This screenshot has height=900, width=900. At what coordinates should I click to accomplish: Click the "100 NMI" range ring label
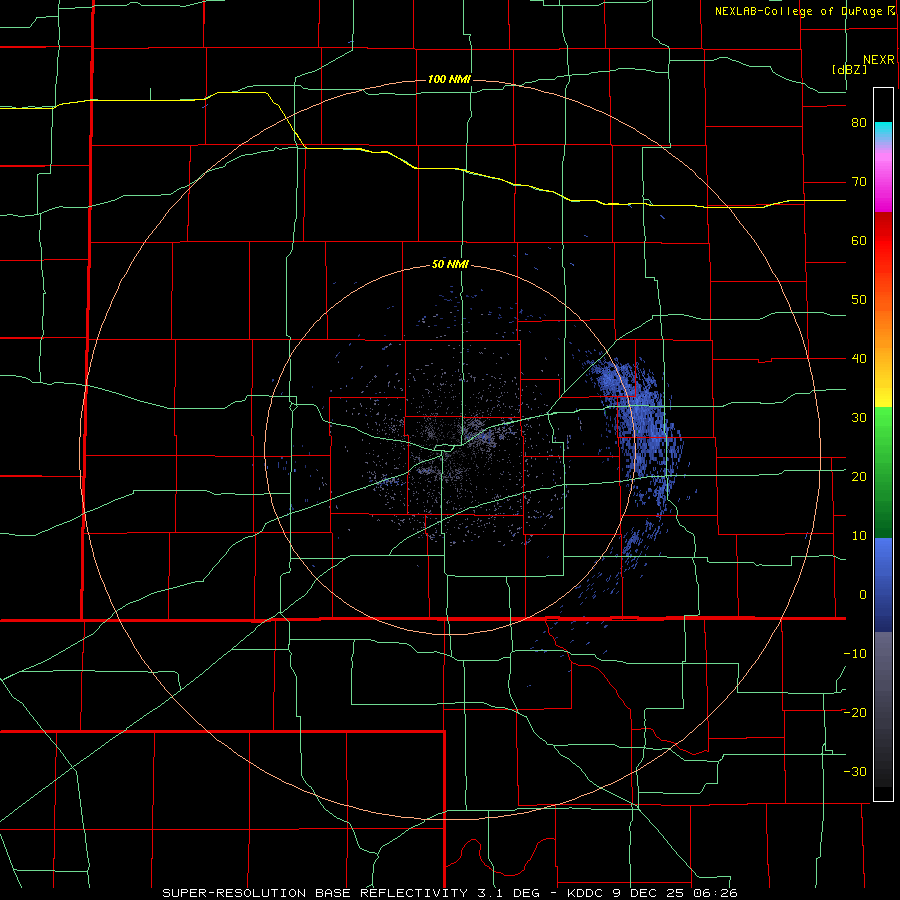tap(449, 79)
